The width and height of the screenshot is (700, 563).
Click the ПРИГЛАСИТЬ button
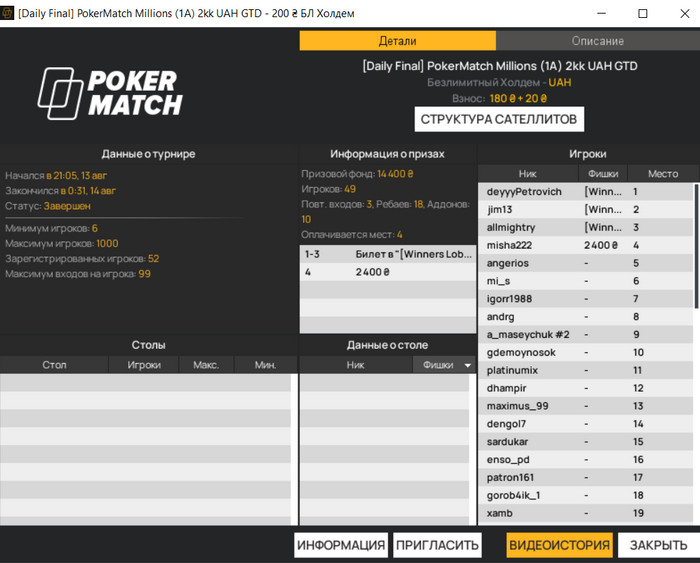click(x=437, y=545)
